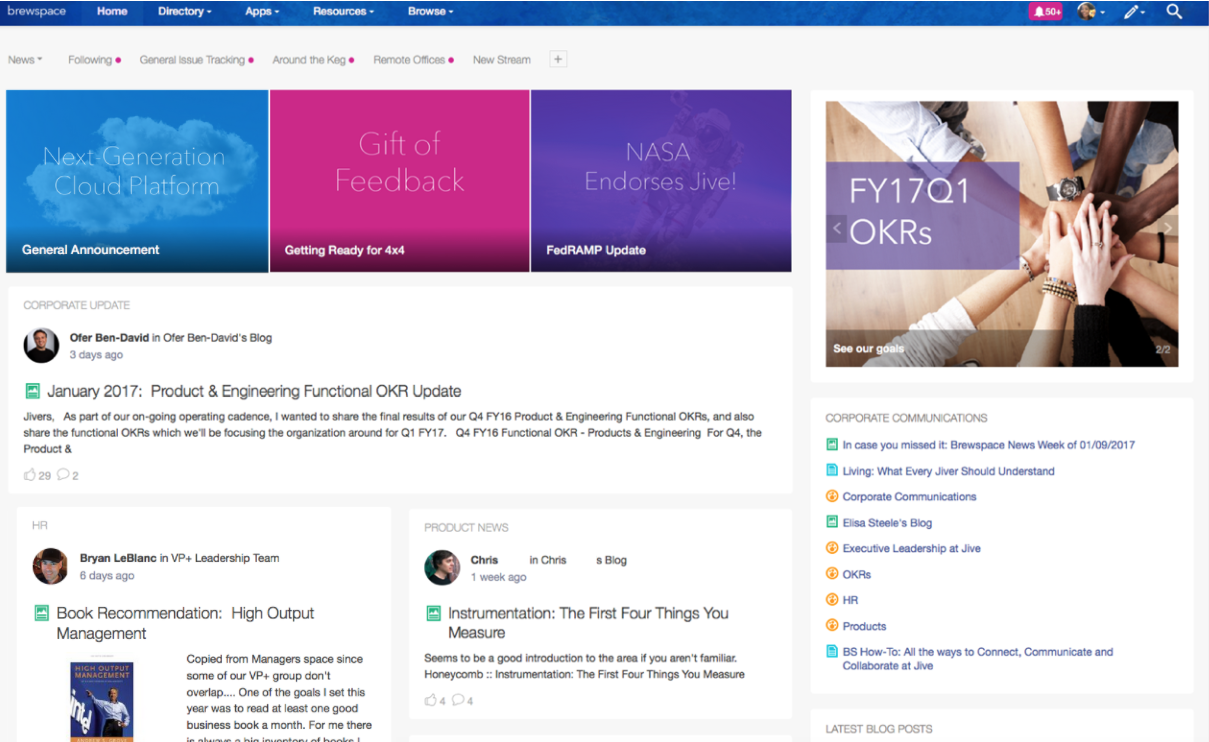Open the Resources menu

(343, 12)
